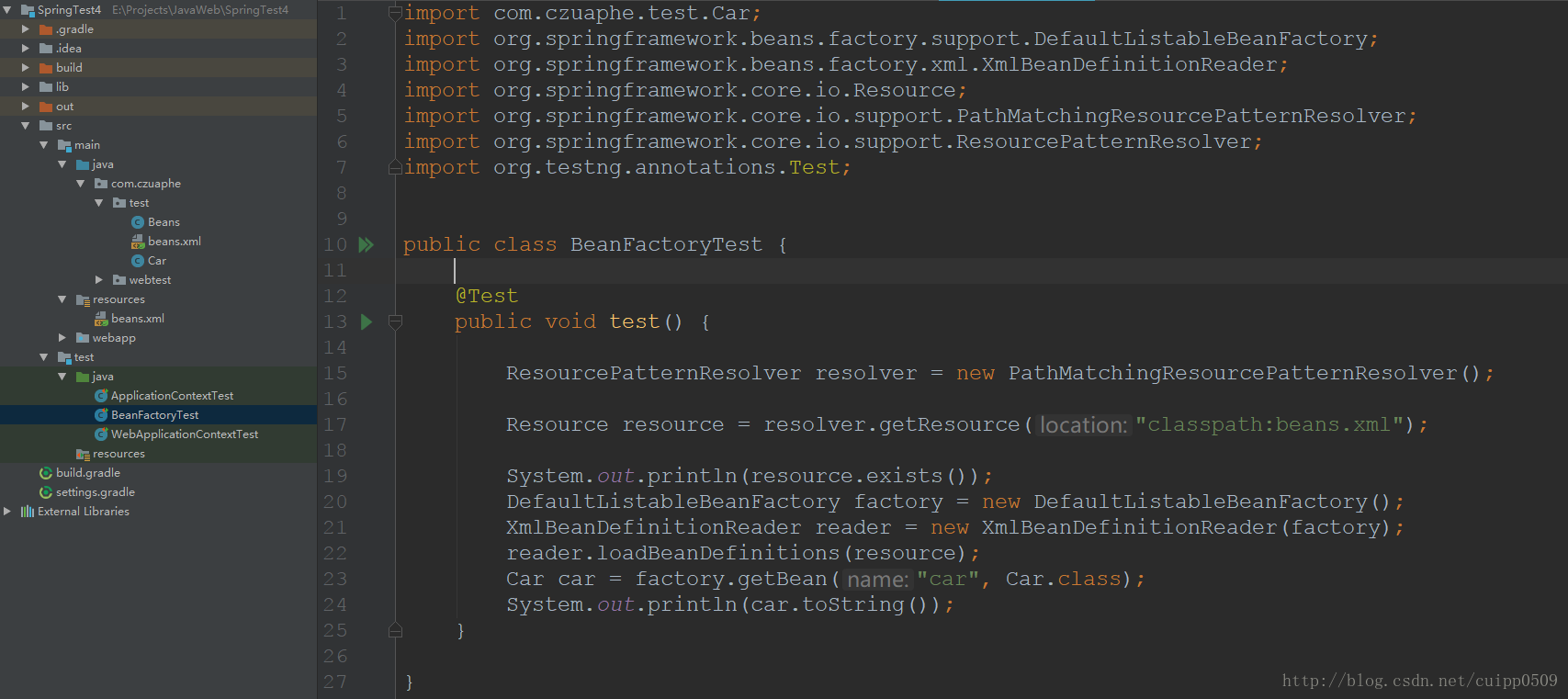Expand the build folder
Viewport: 1568px width, 699px height.
(26, 68)
